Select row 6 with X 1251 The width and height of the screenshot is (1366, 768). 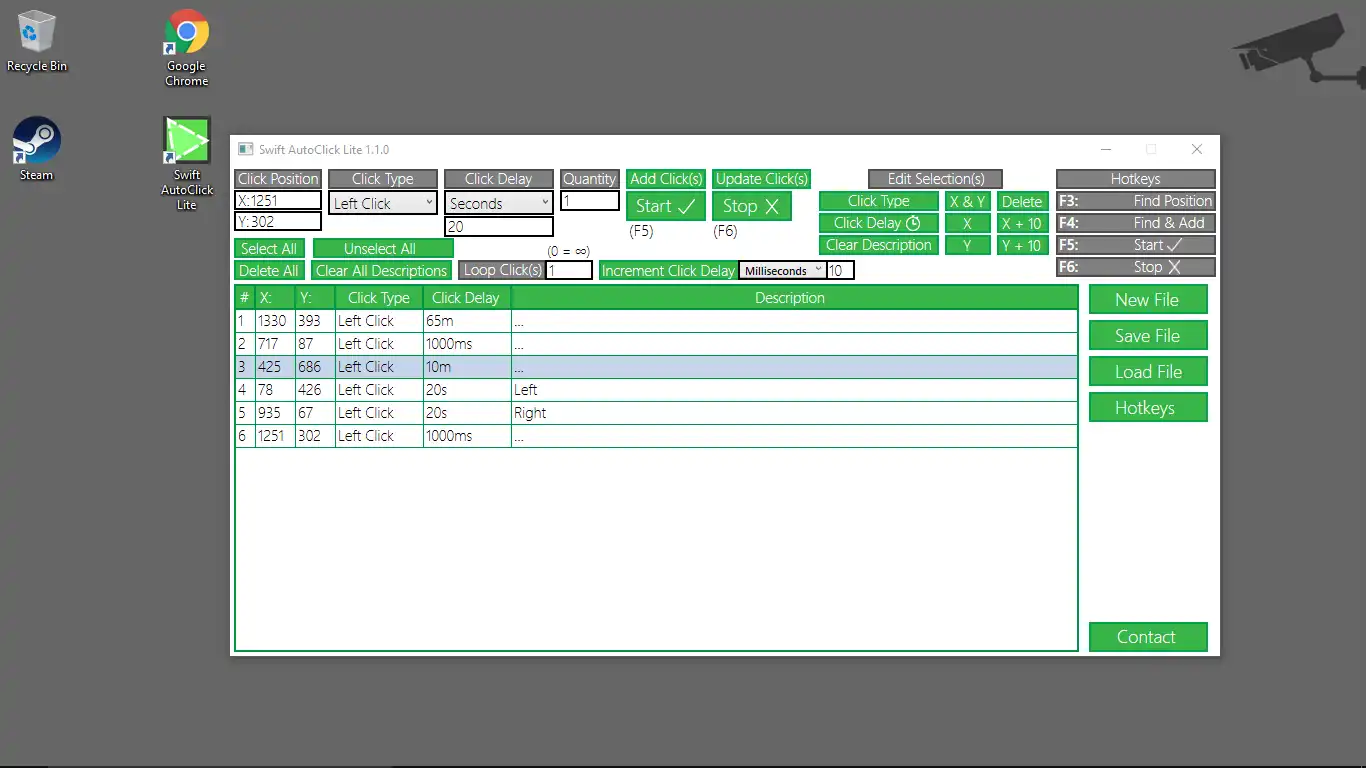pyautogui.click(x=656, y=436)
